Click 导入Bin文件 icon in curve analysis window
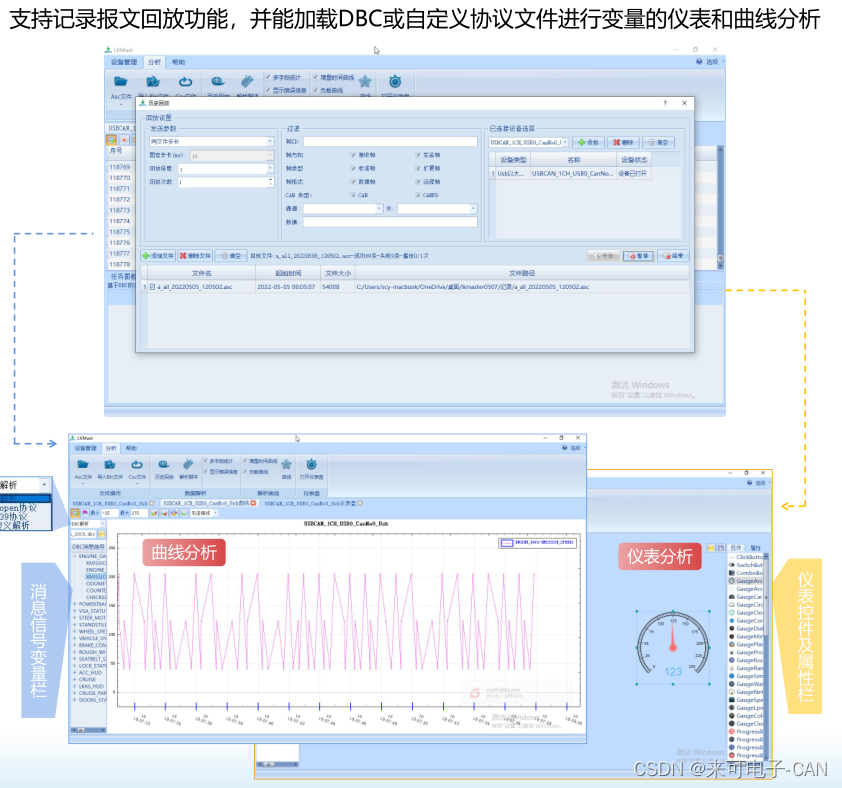Image resolution: width=842 pixels, height=788 pixels. click(110, 465)
